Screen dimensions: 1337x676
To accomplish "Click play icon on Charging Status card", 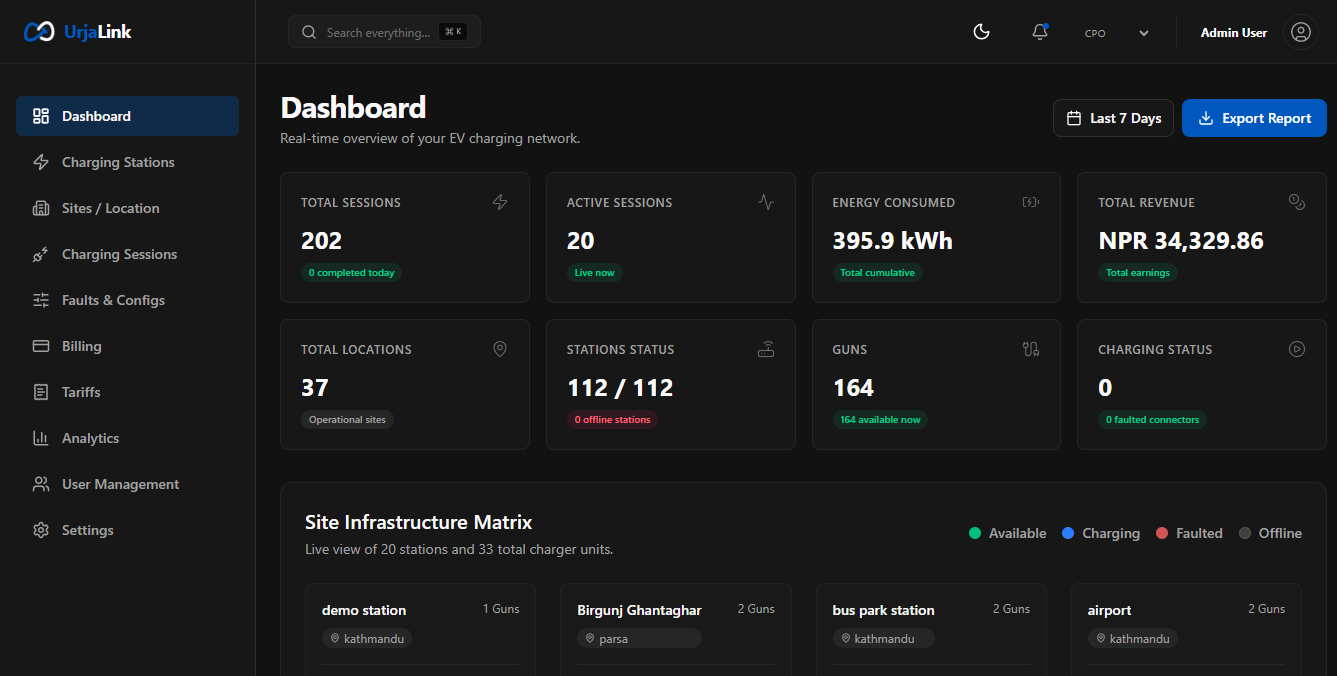I will click(1297, 349).
